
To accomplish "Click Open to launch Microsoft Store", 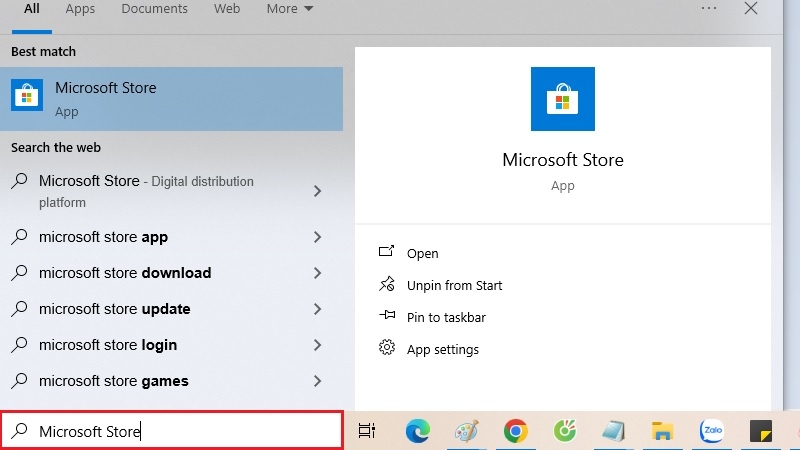I will pyautogui.click(x=422, y=254).
